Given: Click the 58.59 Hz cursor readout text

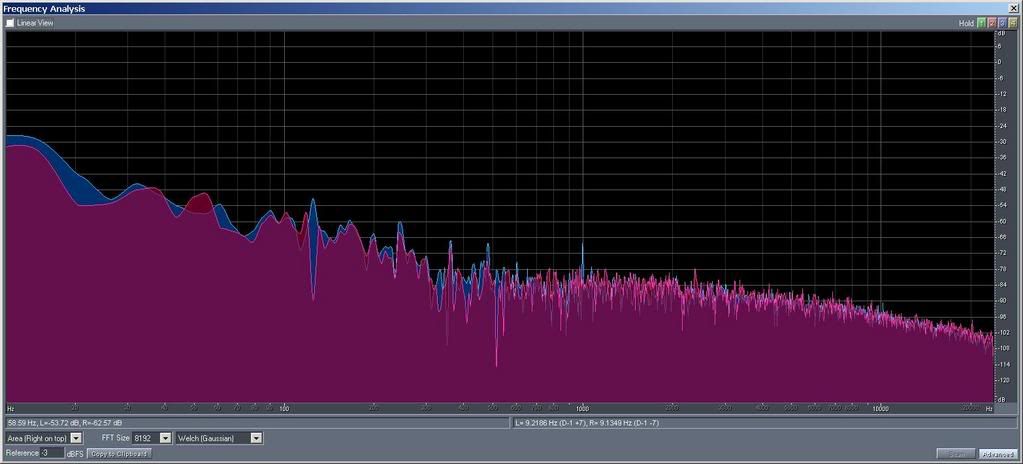Looking at the screenshot, I should pyautogui.click(x=65, y=424).
